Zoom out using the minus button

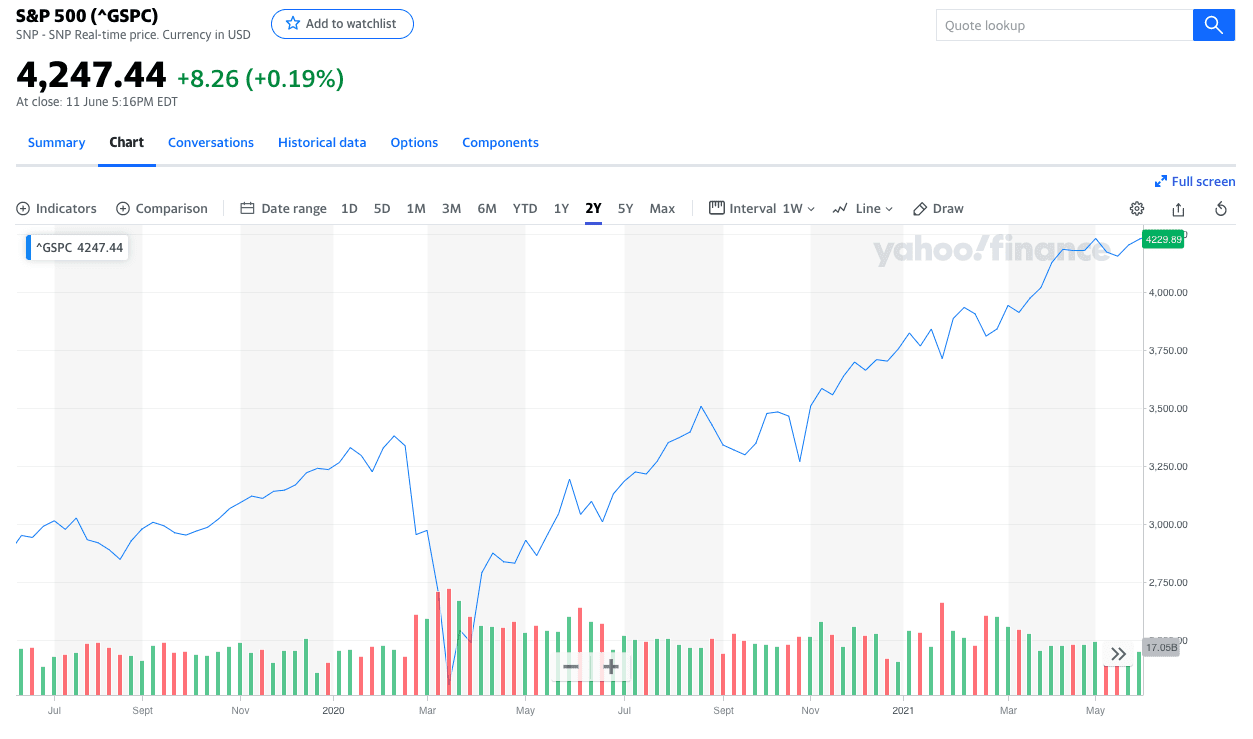570,667
